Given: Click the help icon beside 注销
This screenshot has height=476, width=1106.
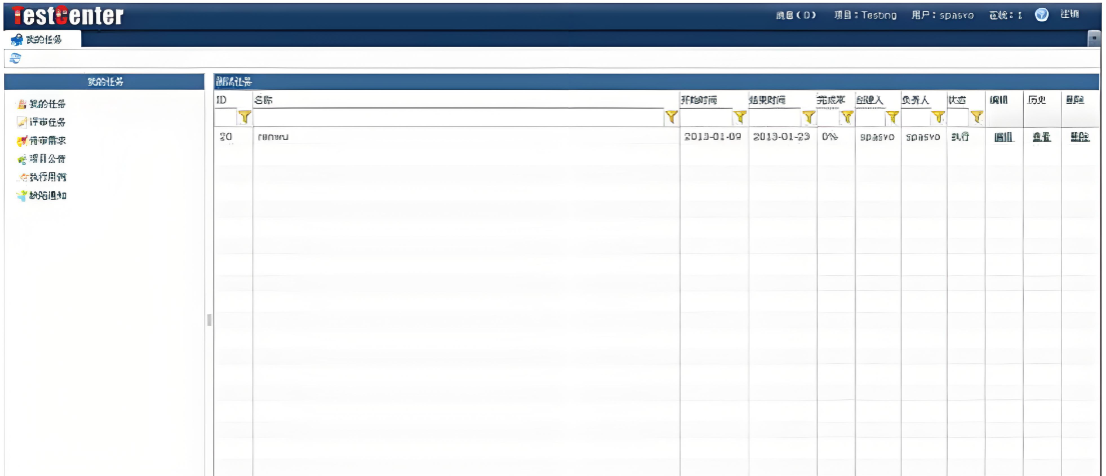Looking at the screenshot, I should [x=1041, y=15].
